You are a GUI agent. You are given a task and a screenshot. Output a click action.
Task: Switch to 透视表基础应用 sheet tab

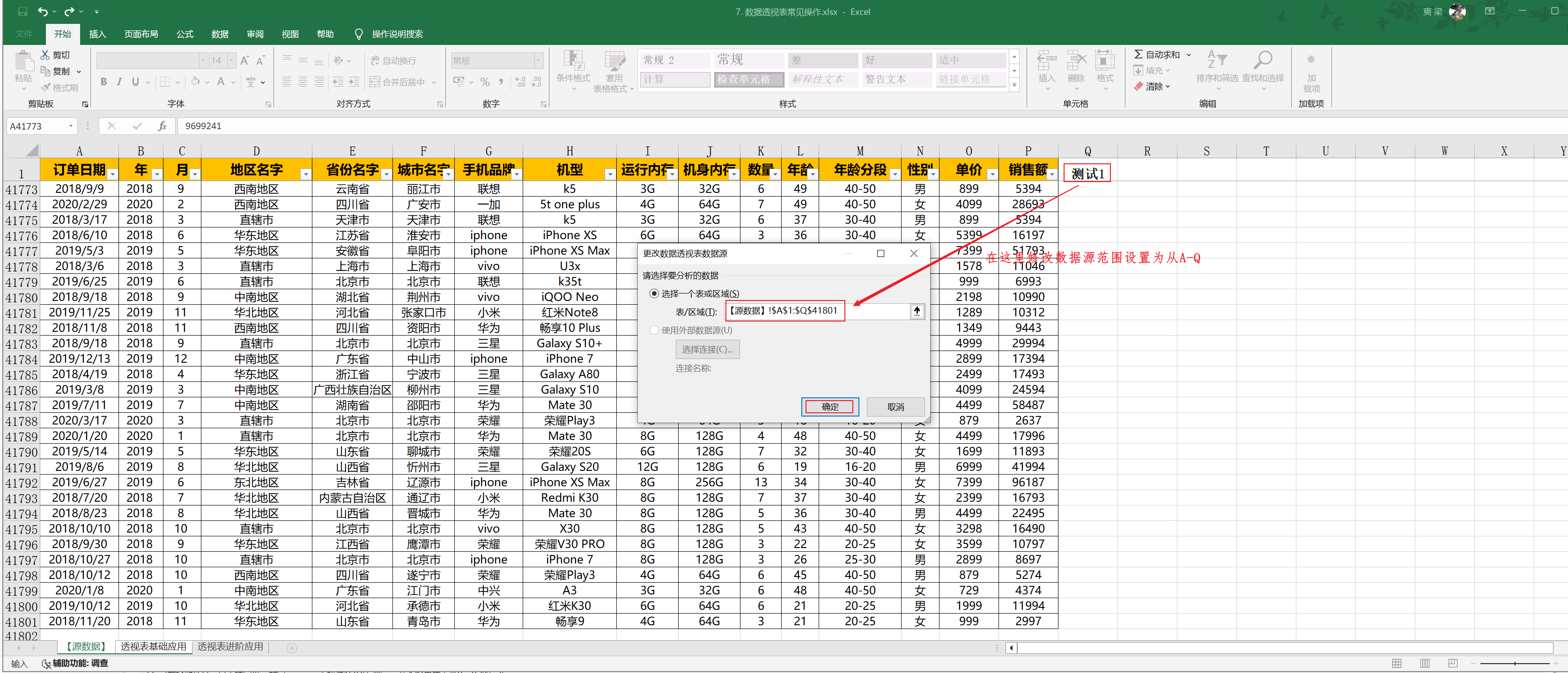(x=154, y=647)
